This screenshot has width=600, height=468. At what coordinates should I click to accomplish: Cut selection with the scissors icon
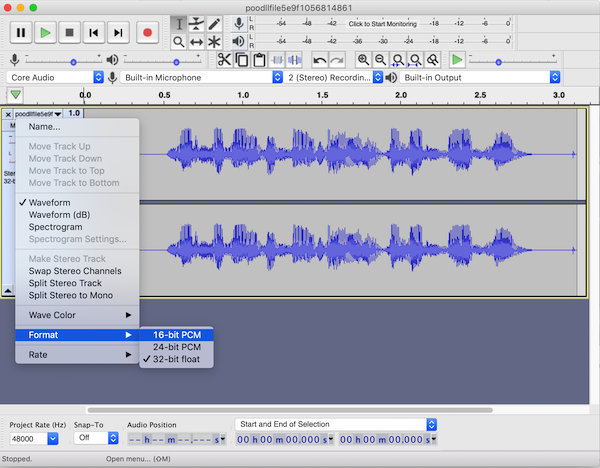[224, 60]
